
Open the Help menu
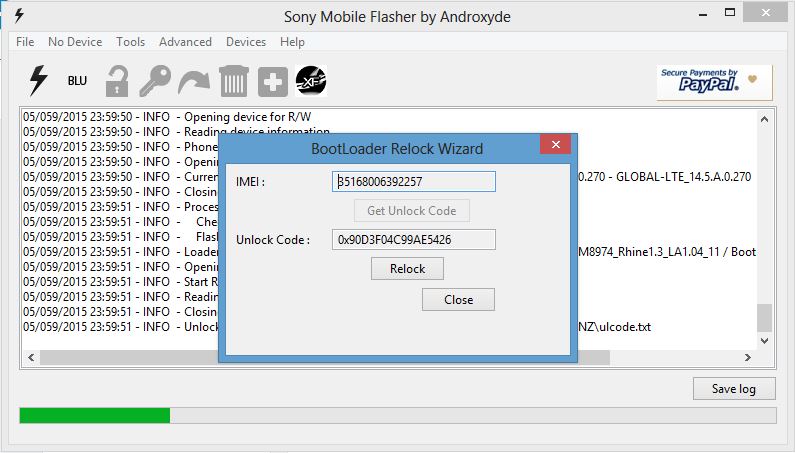click(x=292, y=42)
